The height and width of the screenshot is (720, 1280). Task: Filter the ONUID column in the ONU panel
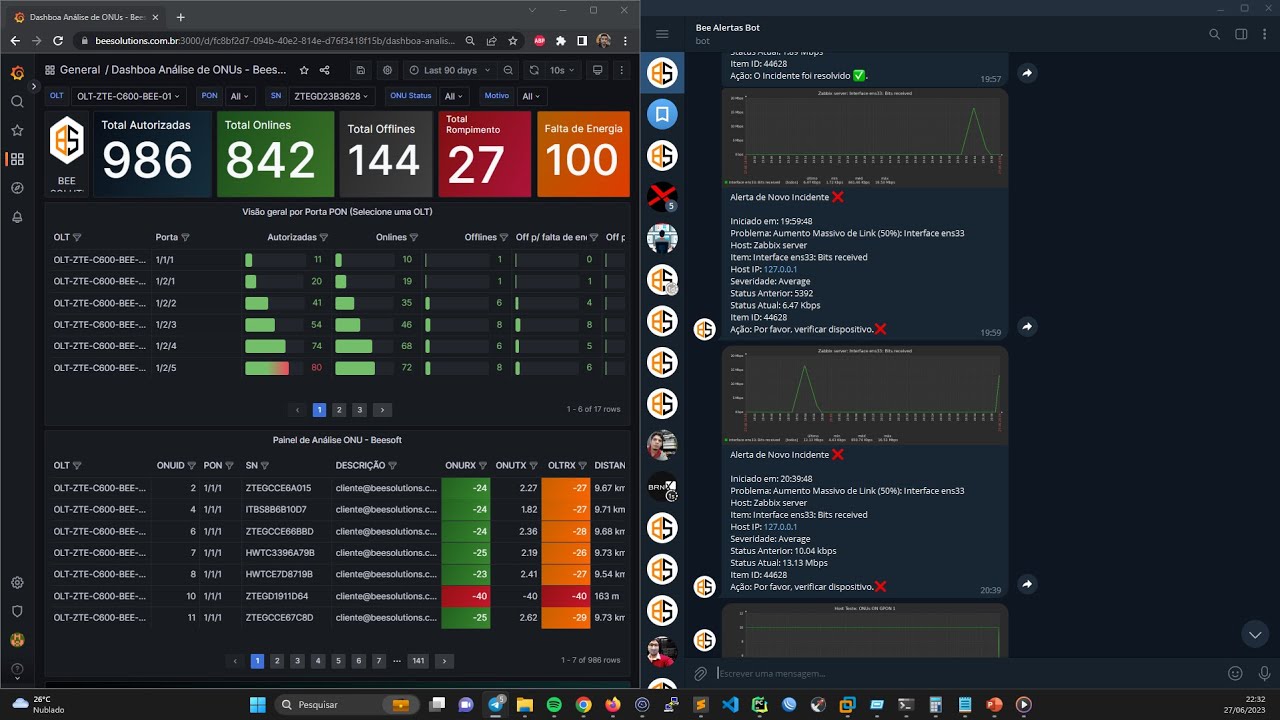coord(193,466)
